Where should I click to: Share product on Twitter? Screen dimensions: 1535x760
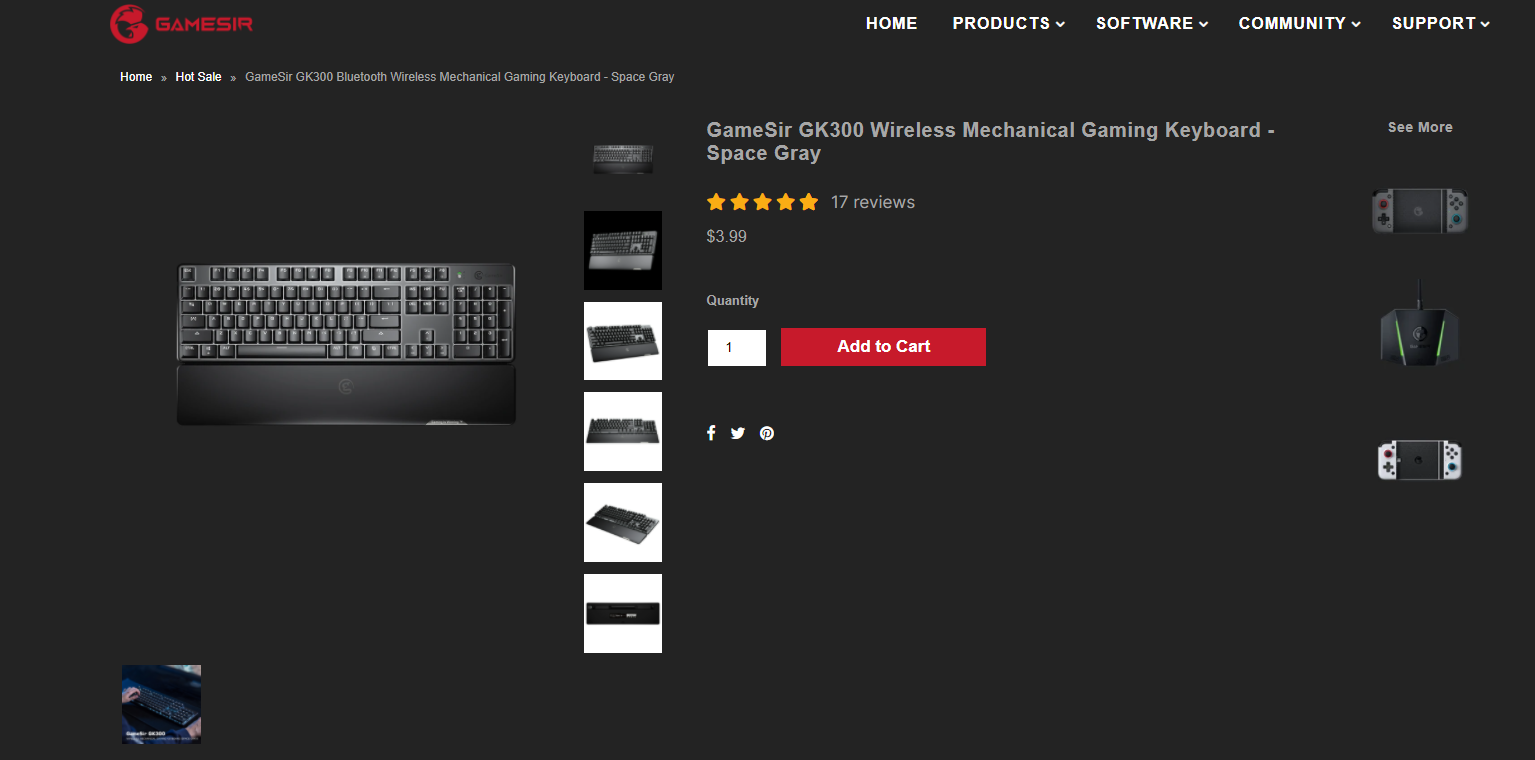click(x=738, y=433)
